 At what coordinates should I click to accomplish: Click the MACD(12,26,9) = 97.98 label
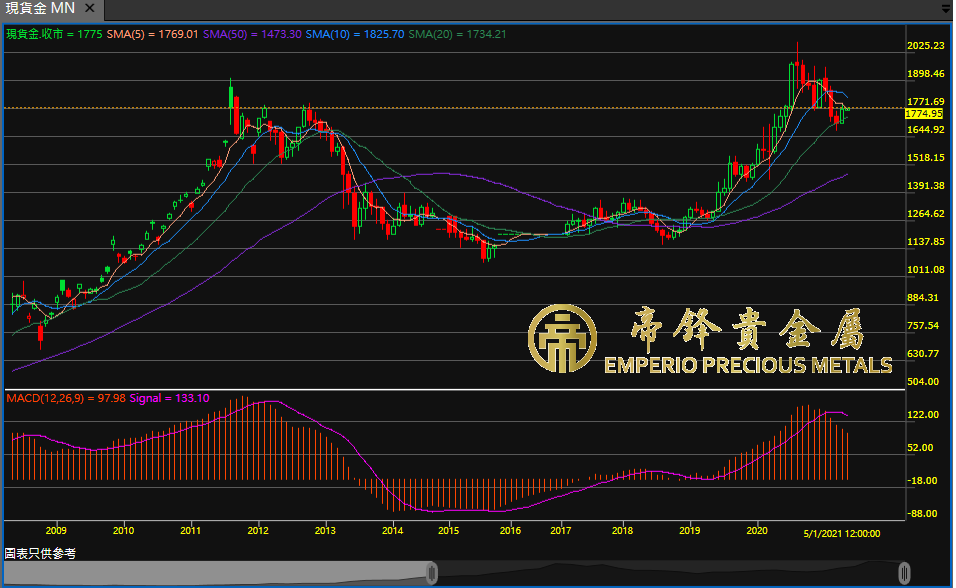66,398
